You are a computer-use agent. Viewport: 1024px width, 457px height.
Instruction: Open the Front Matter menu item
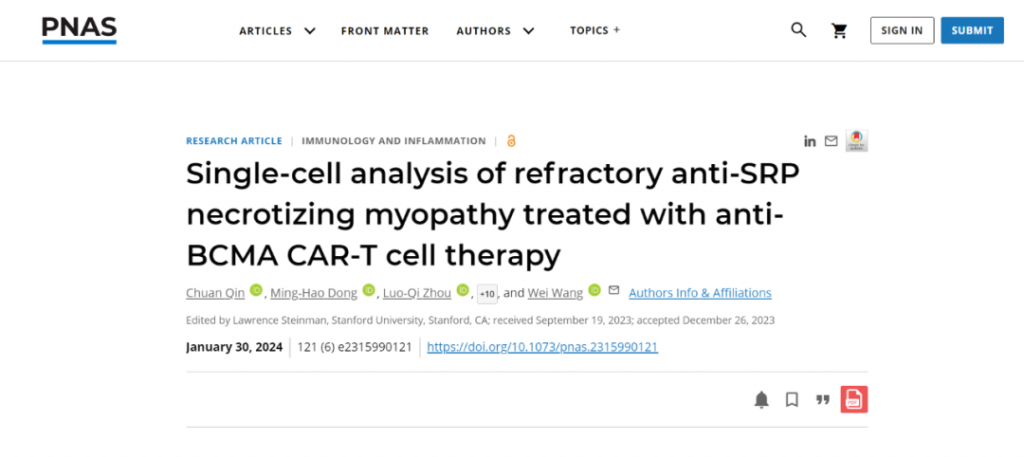[x=385, y=31]
